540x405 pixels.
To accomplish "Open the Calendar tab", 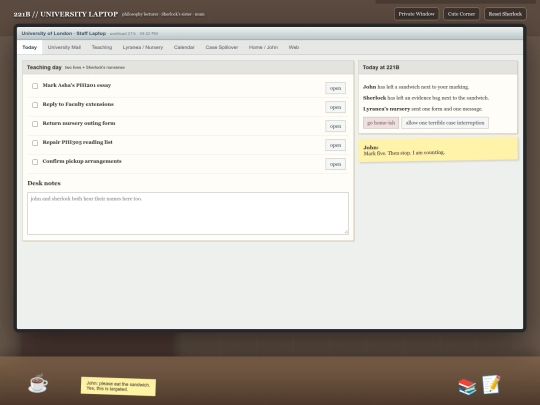I will (184, 47).
